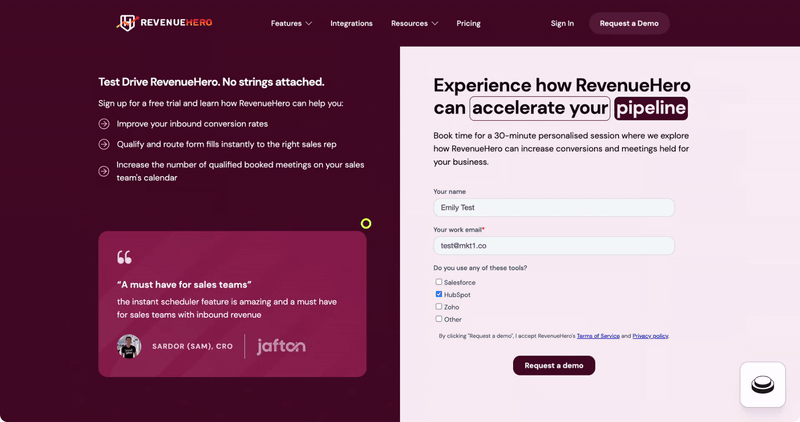Screen dimensions: 800x422
Task: Click the jafton company logo
Action: coord(281,346)
